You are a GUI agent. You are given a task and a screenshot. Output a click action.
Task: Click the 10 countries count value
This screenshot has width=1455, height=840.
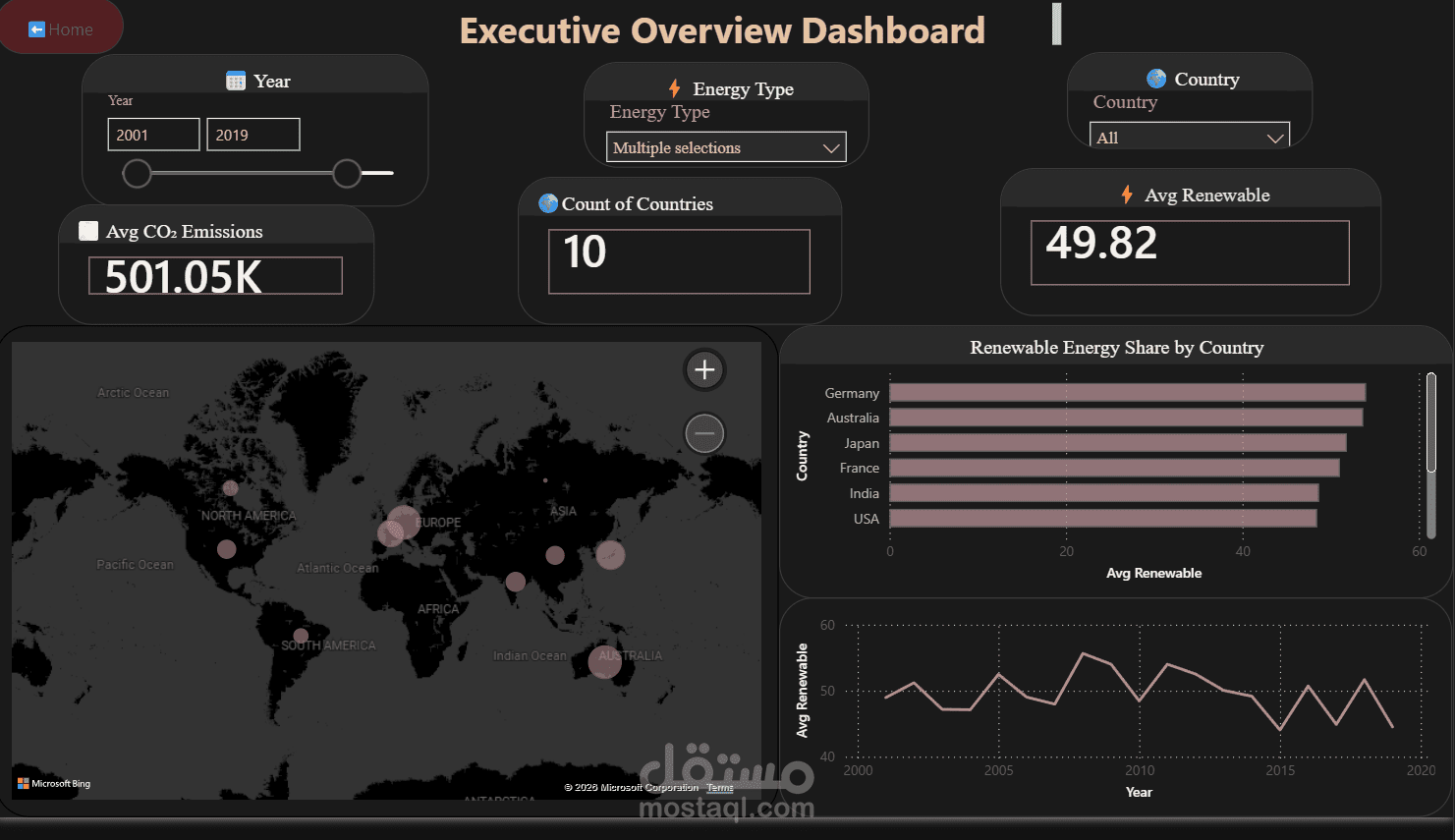coord(585,252)
